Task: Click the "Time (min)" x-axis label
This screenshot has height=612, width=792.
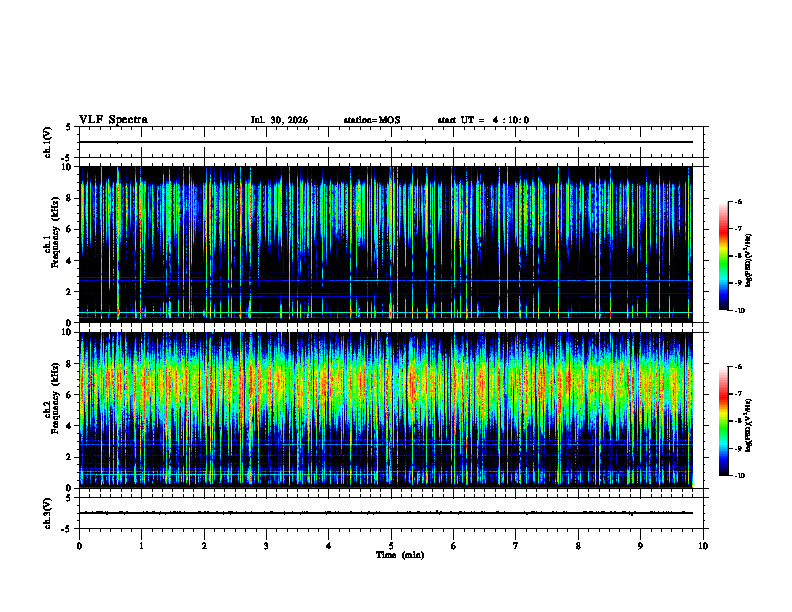Action: pyautogui.click(x=400, y=555)
